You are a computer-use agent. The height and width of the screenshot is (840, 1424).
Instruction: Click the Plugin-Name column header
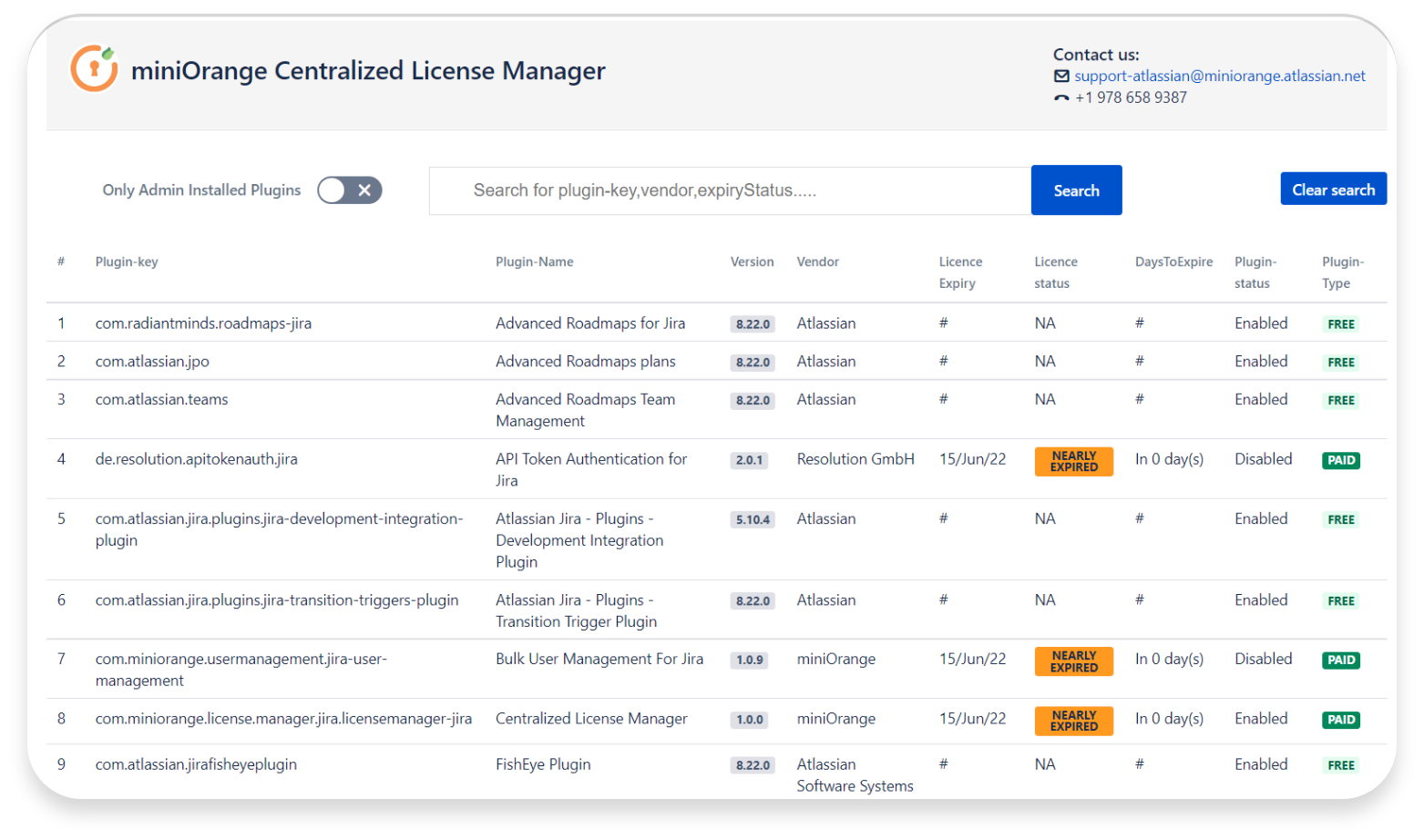click(535, 262)
